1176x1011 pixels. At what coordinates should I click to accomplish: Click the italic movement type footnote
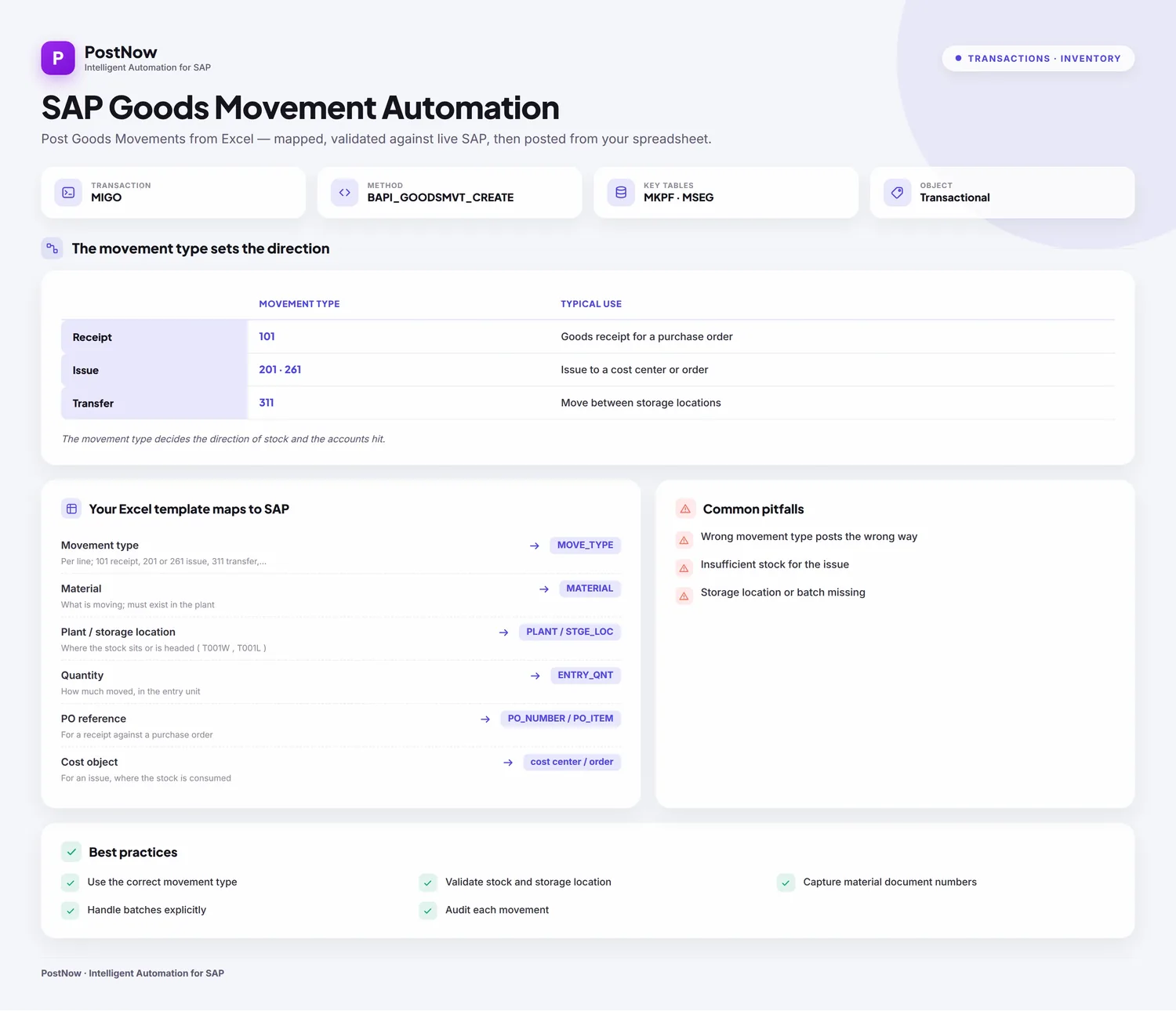[223, 439]
